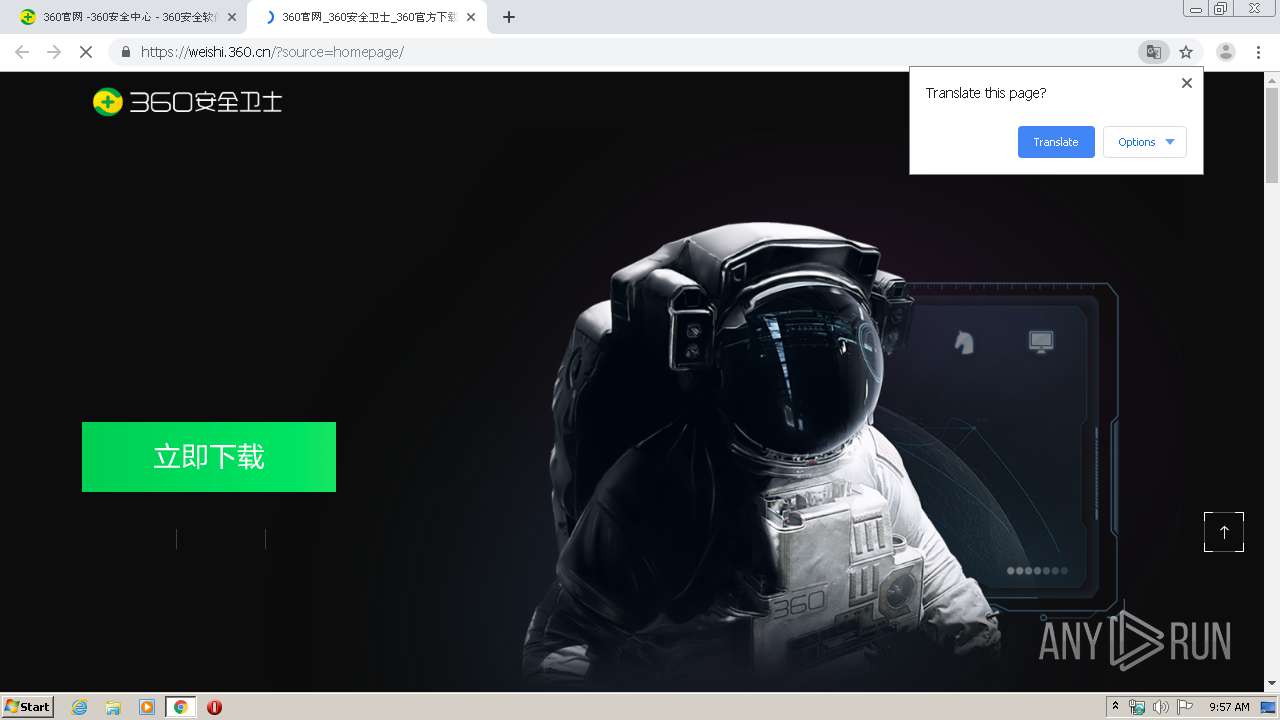1280x720 pixels.
Task: Click the carousel pagination dots
Action: pos(1037,571)
